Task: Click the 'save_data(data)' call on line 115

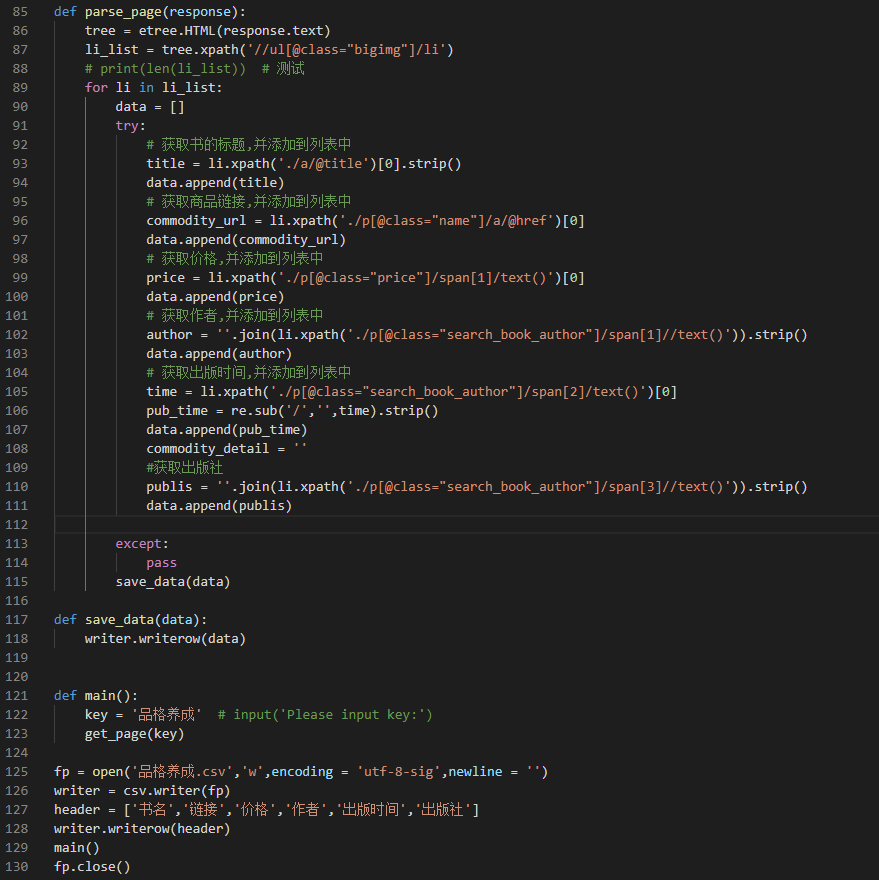Action: (173, 582)
